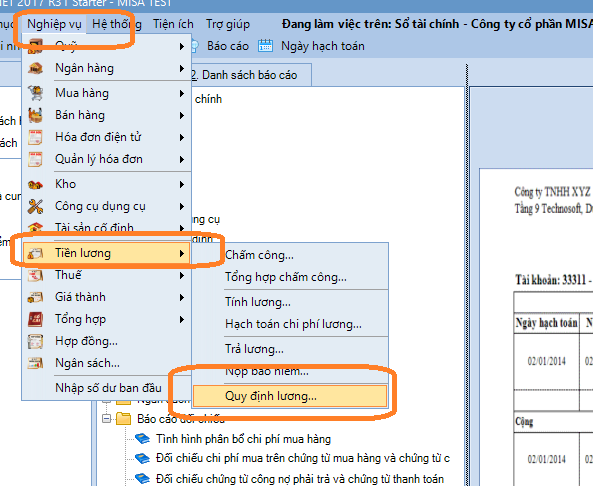The image size is (593, 486).
Task: Open Đối chiếu chi phí mua report
Action: click(x=303, y=458)
